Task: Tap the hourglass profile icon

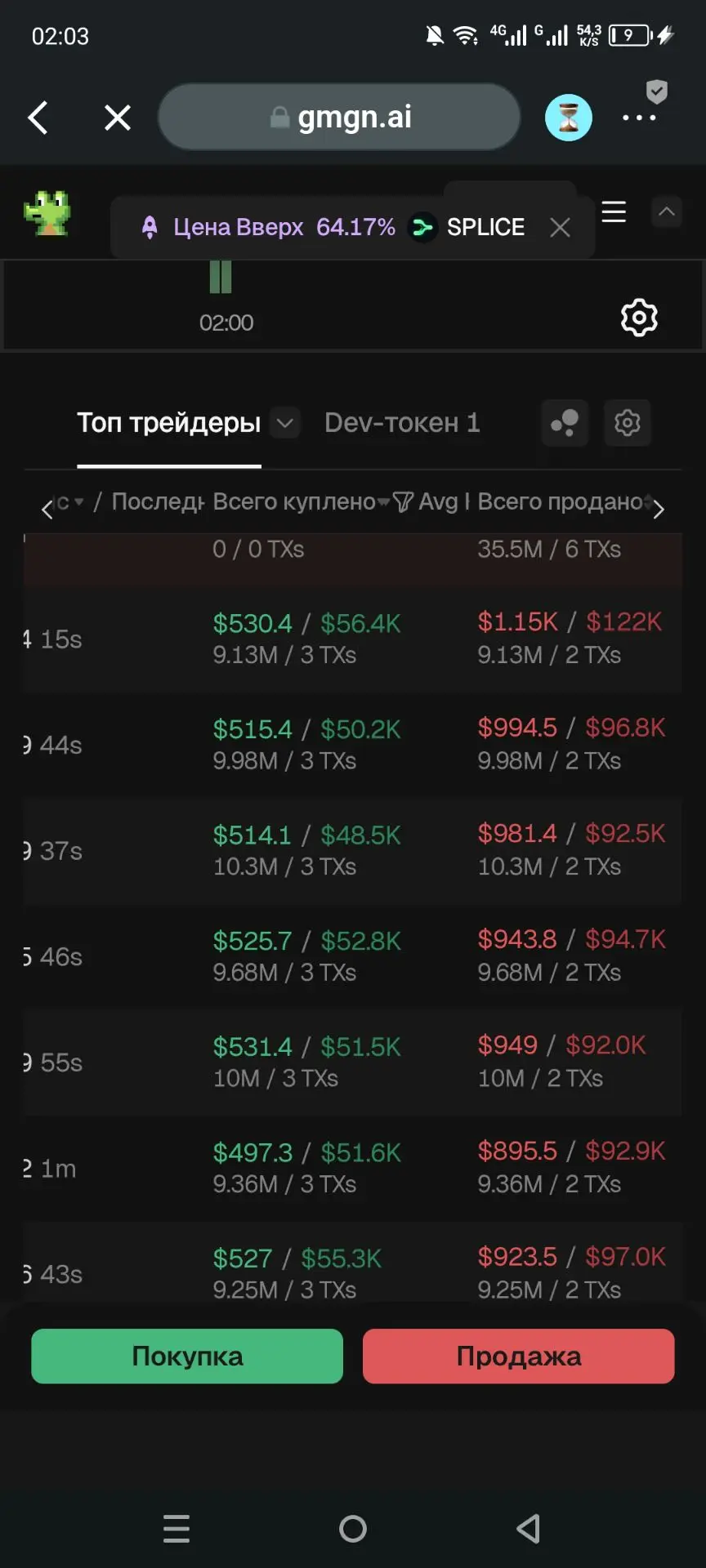Action: coord(569,118)
